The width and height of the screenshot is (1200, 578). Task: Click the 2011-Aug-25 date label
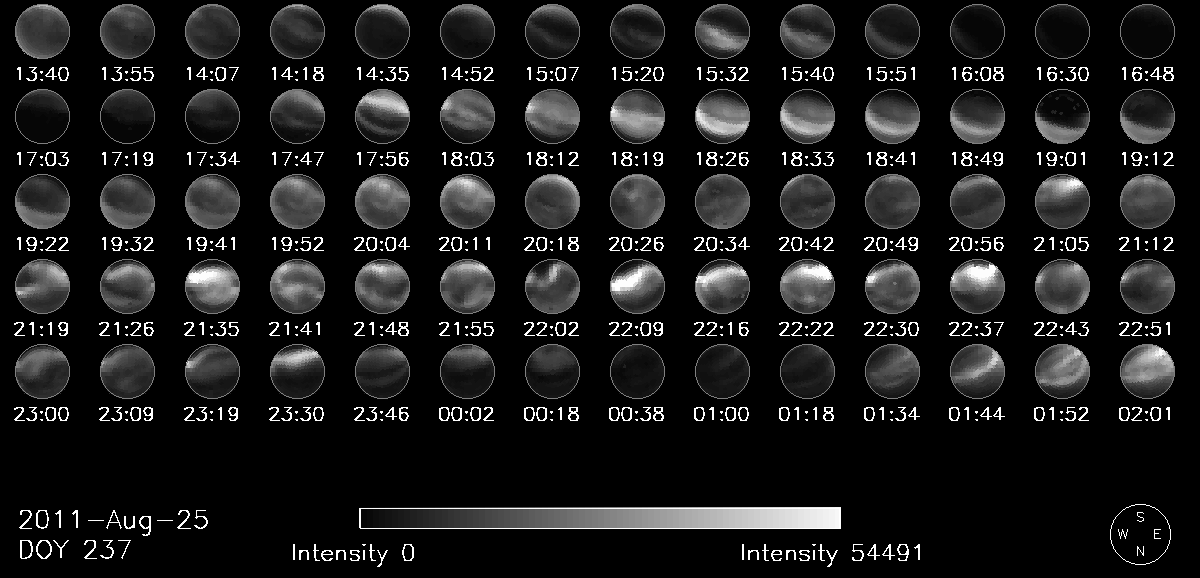(x=113, y=520)
